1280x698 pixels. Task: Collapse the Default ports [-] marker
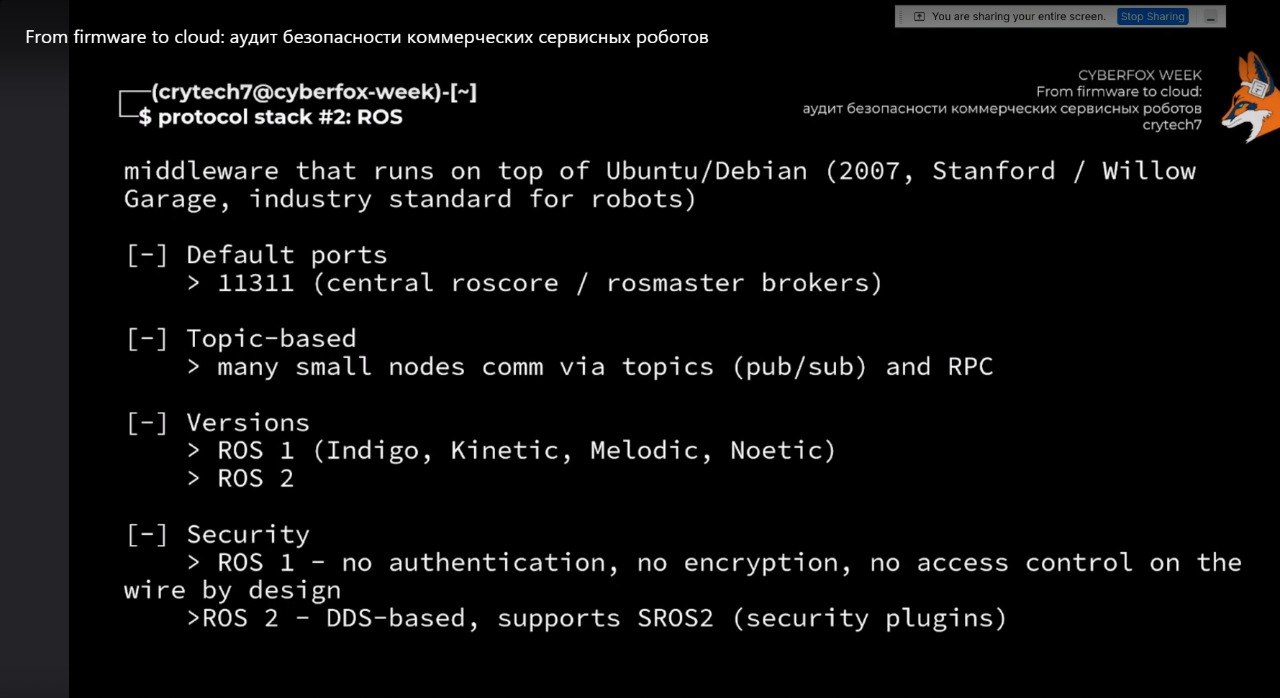pyautogui.click(x=147, y=255)
